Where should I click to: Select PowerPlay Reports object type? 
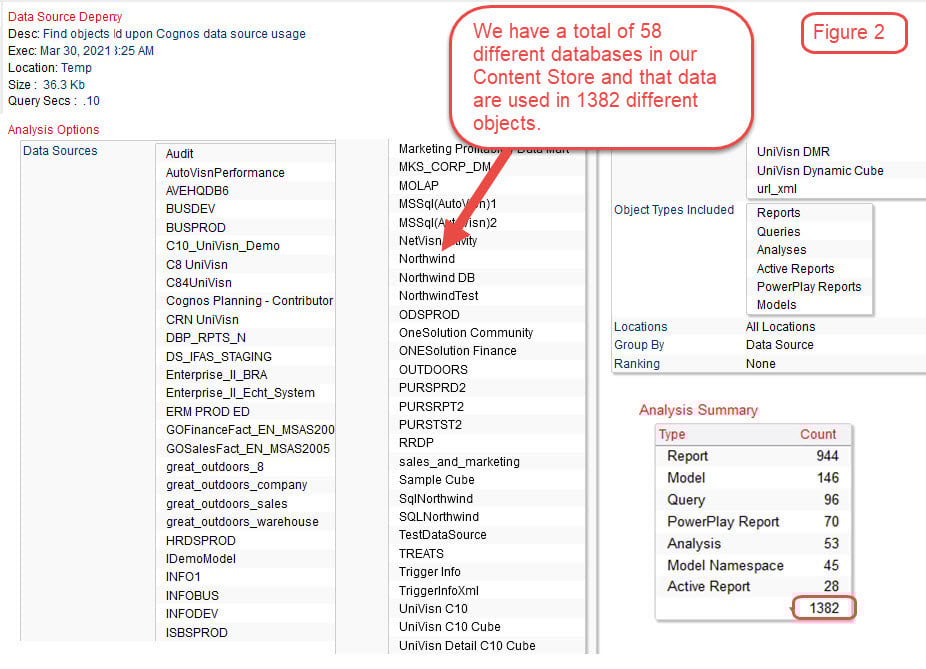coord(809,286)
